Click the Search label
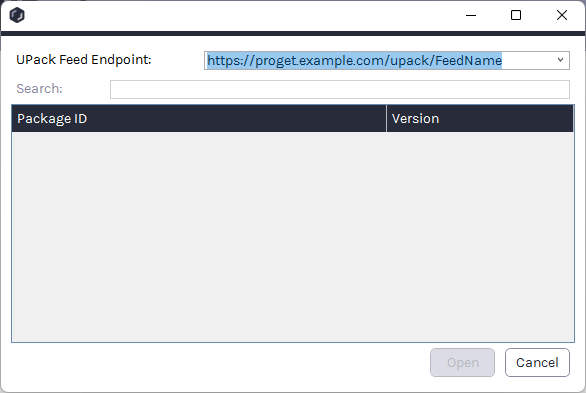This screenshot has height=393, width=586. 39,89
